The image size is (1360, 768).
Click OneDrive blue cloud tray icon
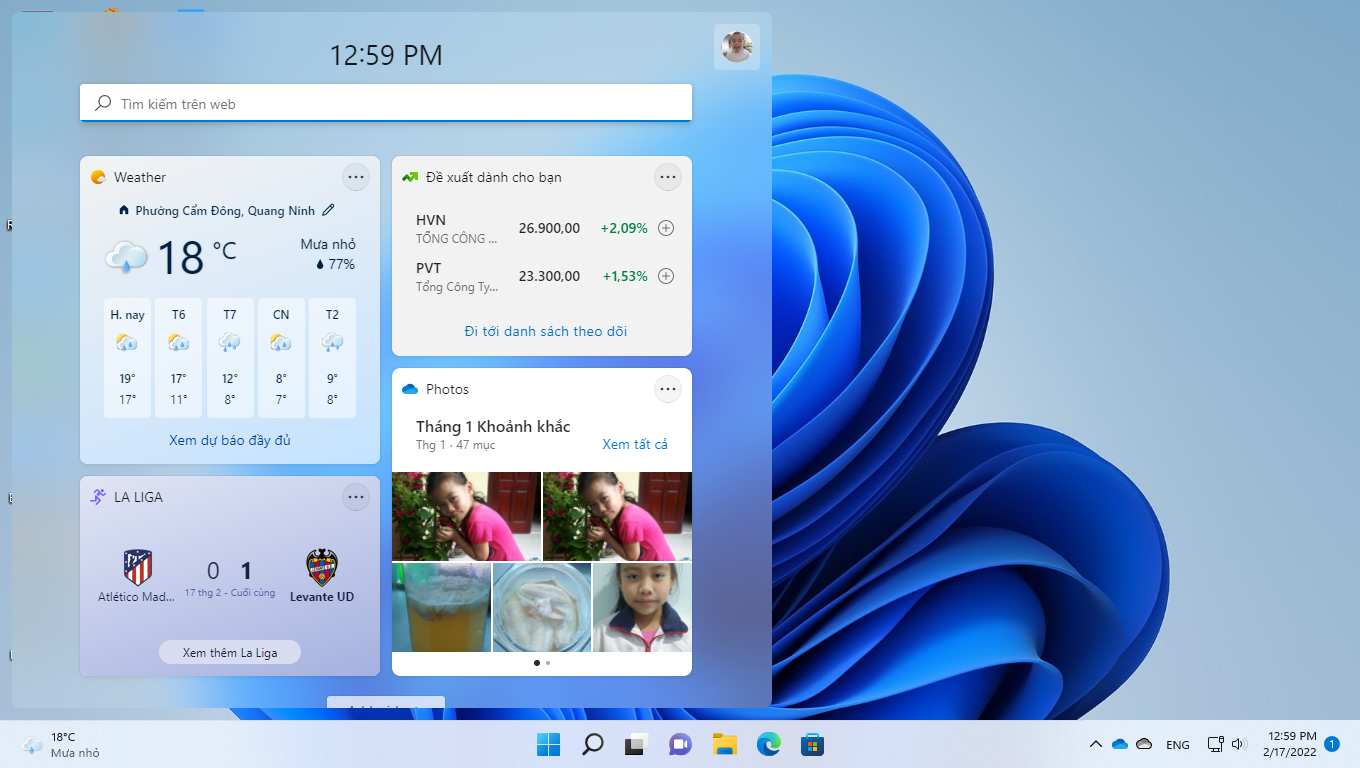coord(1120,744)
